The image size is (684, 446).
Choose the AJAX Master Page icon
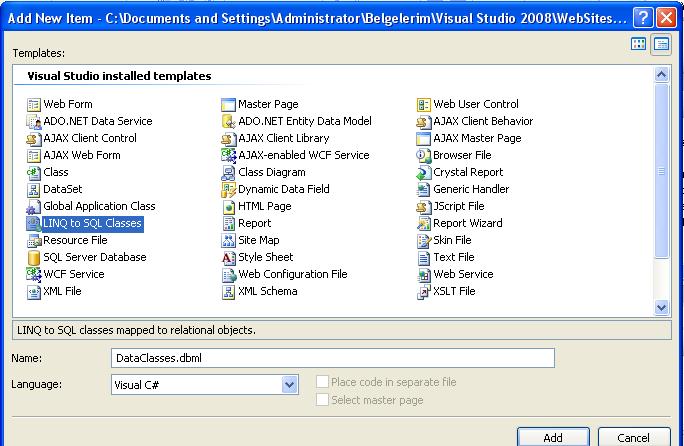(x=424, y=139)
